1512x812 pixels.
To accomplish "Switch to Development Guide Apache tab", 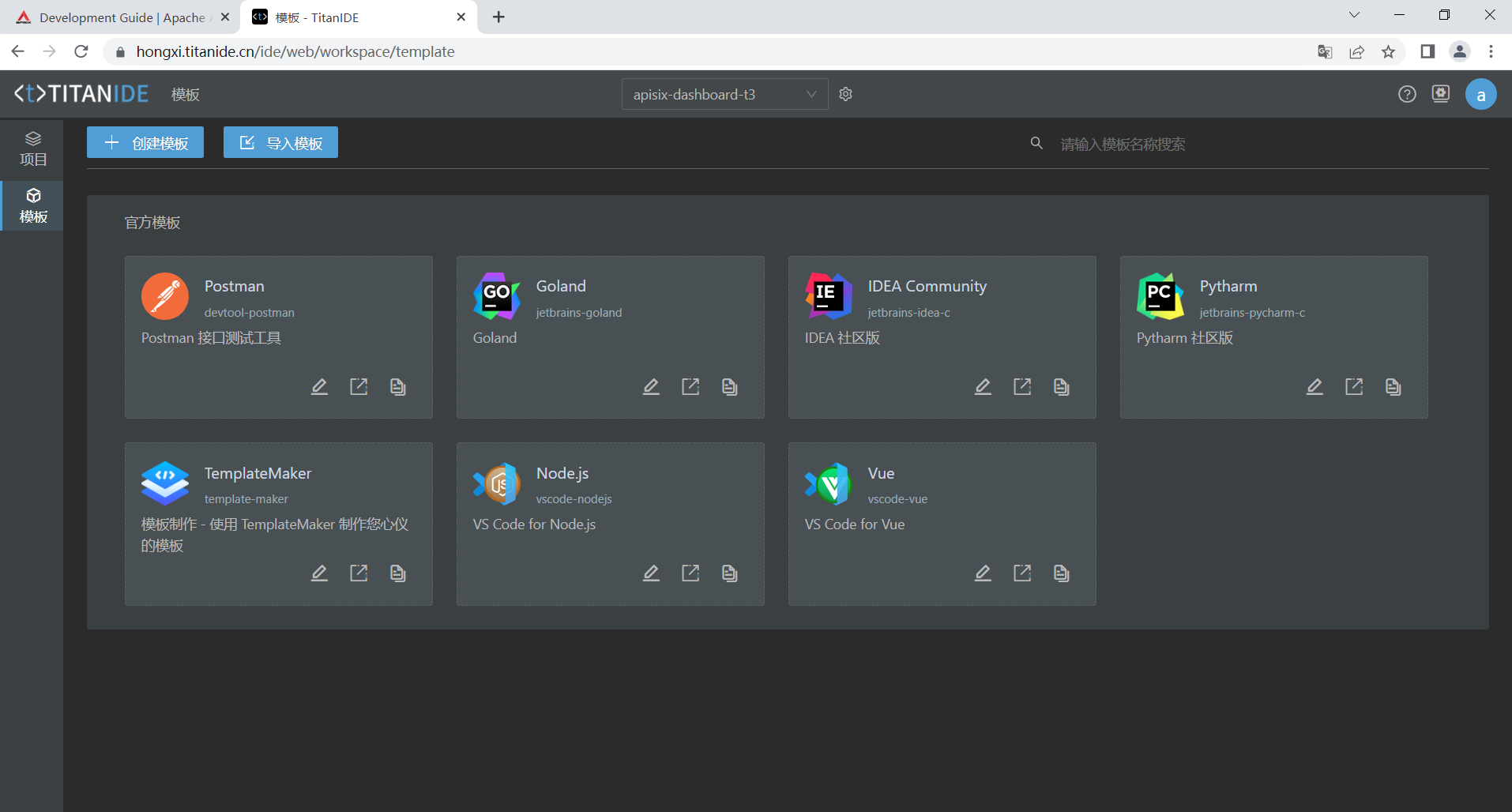I will 118,17.
